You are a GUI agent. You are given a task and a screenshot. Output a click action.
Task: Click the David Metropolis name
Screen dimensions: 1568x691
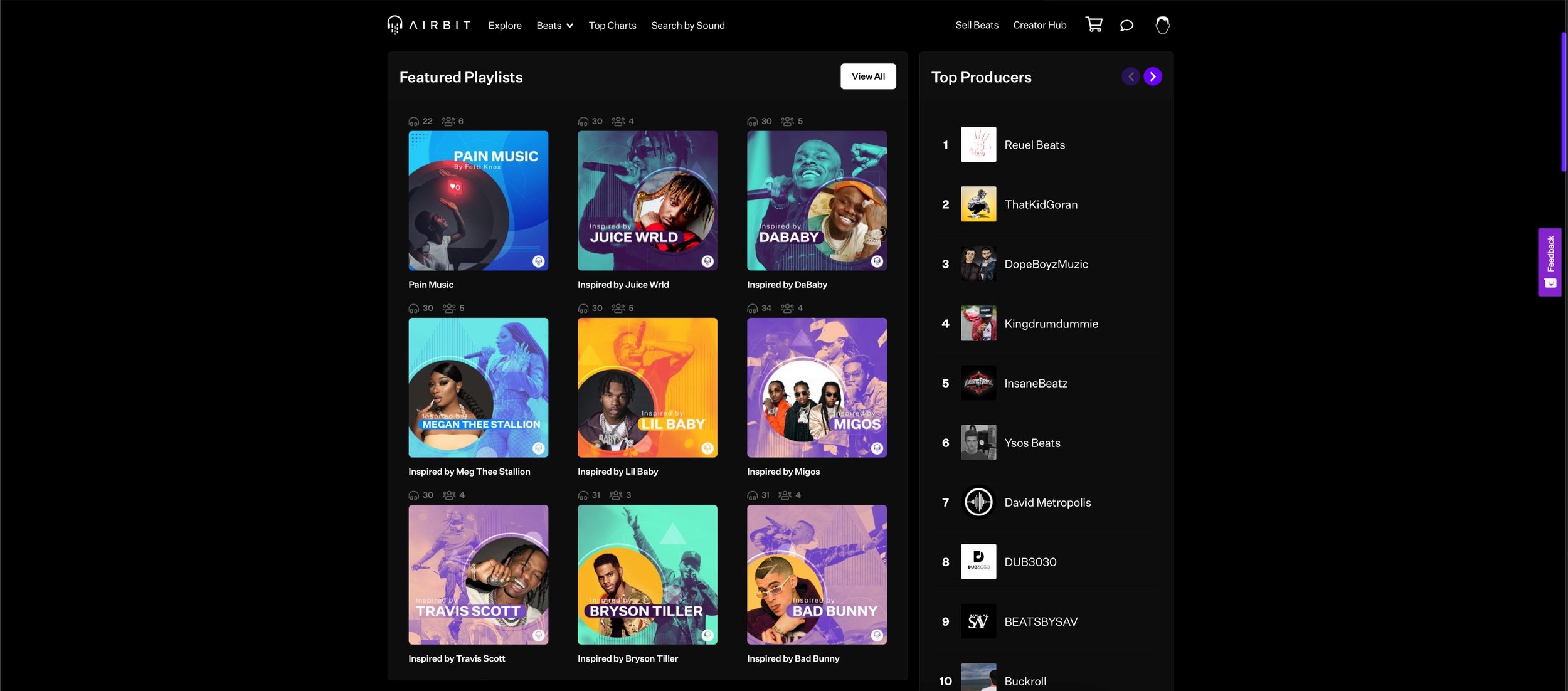click(1047, 502)
